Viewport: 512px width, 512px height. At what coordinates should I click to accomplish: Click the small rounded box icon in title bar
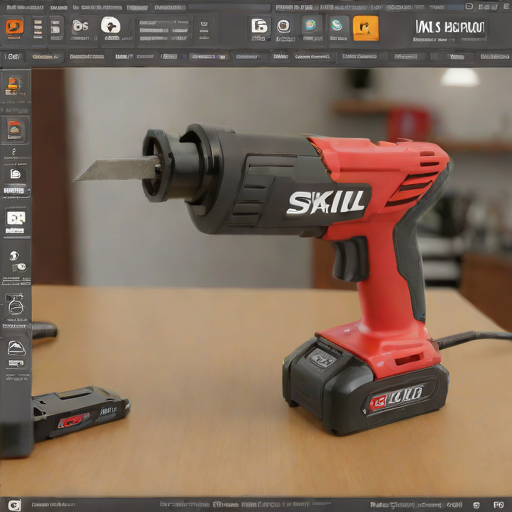pyautogui.click(x=469, y=6)
